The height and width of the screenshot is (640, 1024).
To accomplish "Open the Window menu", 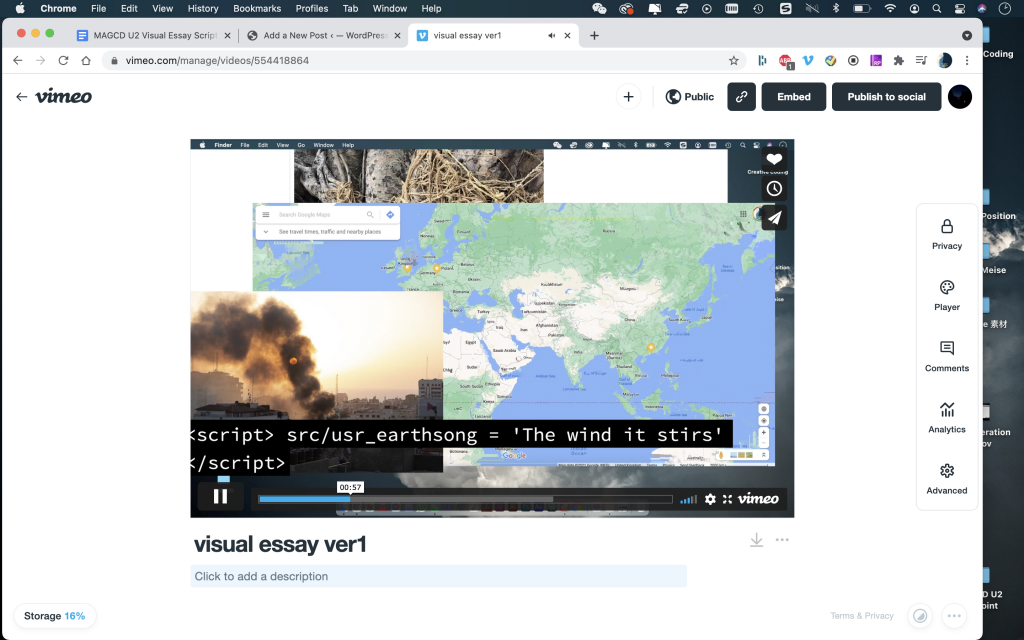I will click(389, 8).
